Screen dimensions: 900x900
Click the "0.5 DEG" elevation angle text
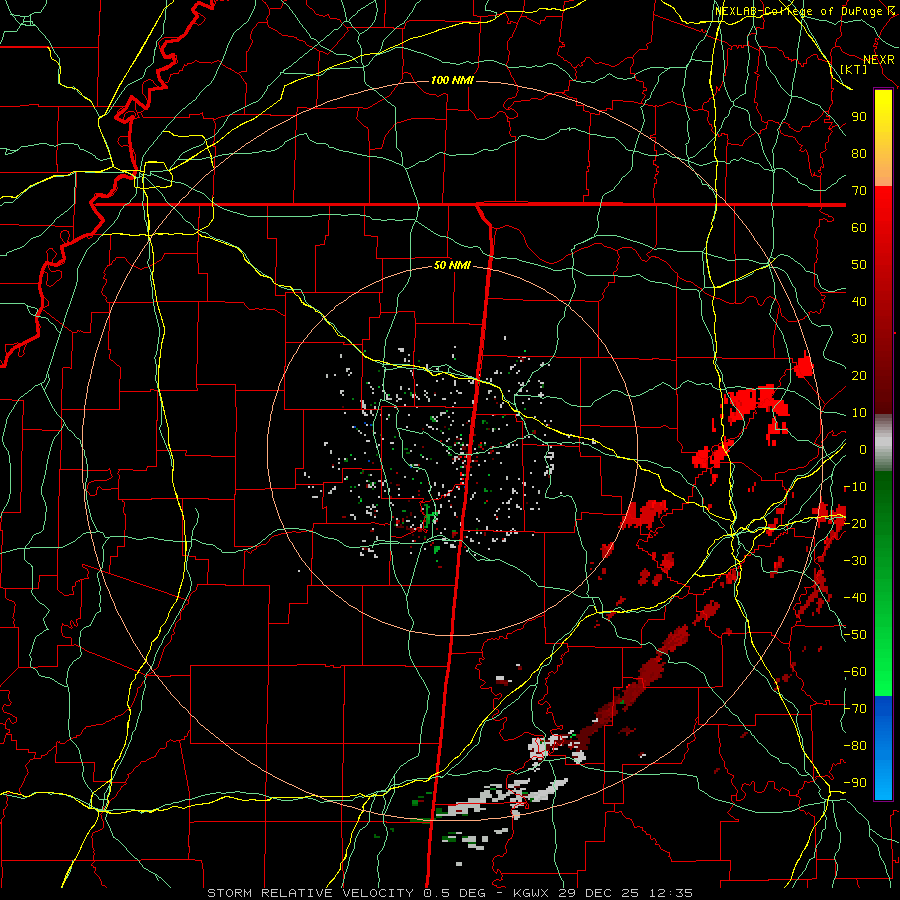(x=455, y=893)
